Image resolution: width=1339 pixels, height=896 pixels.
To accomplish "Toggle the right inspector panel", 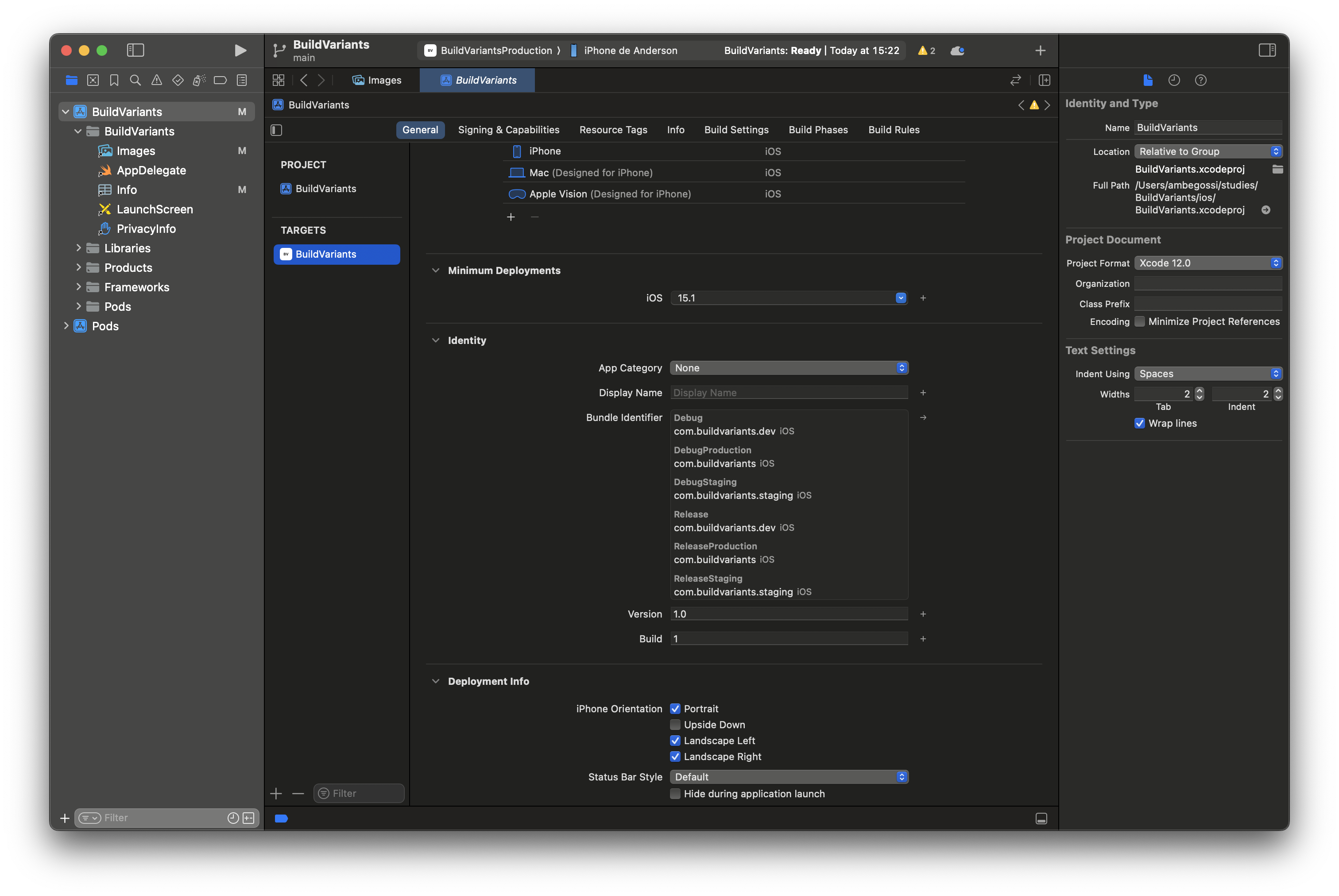I will [1266, 50].
